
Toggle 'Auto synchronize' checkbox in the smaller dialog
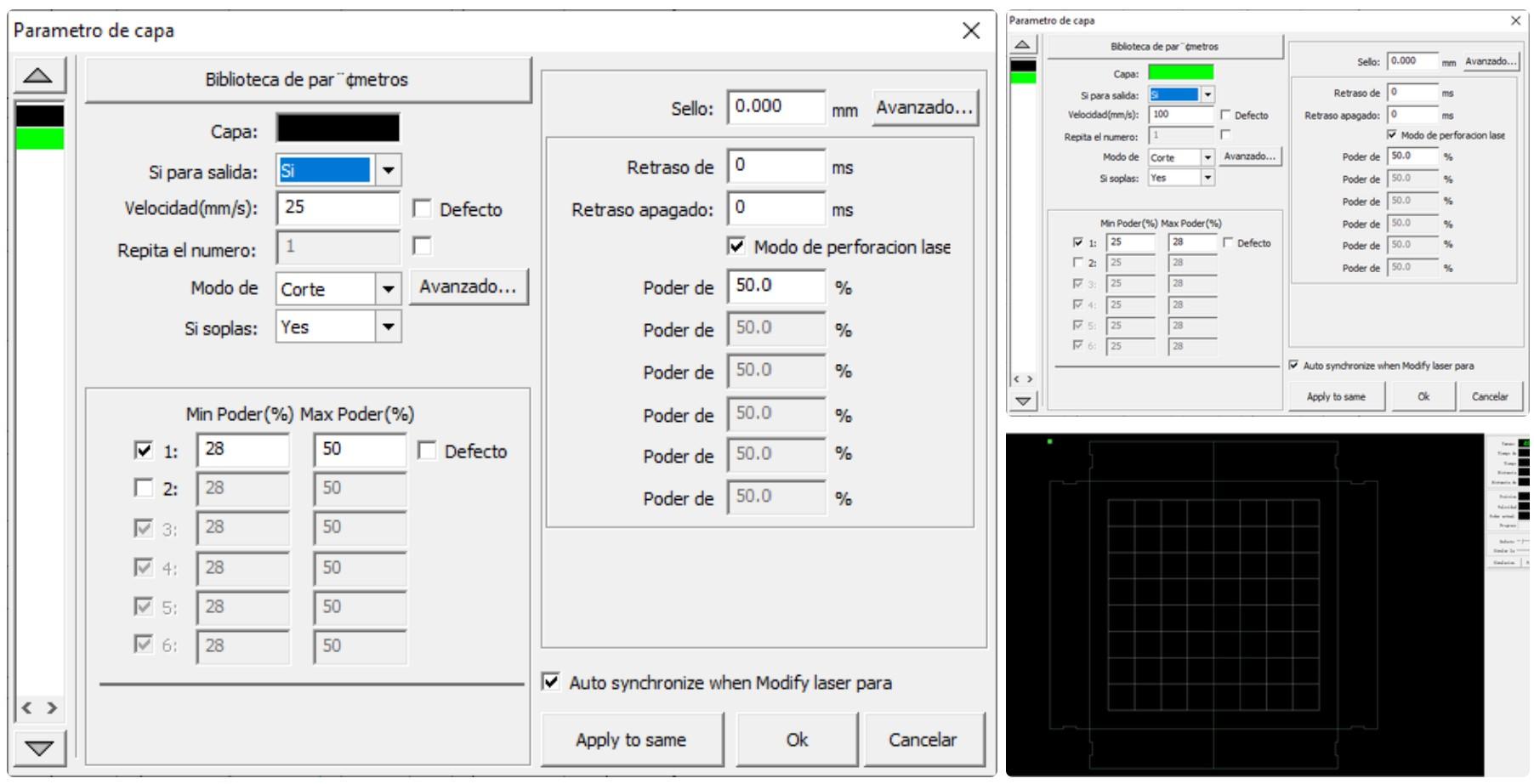pos(1293,365)
